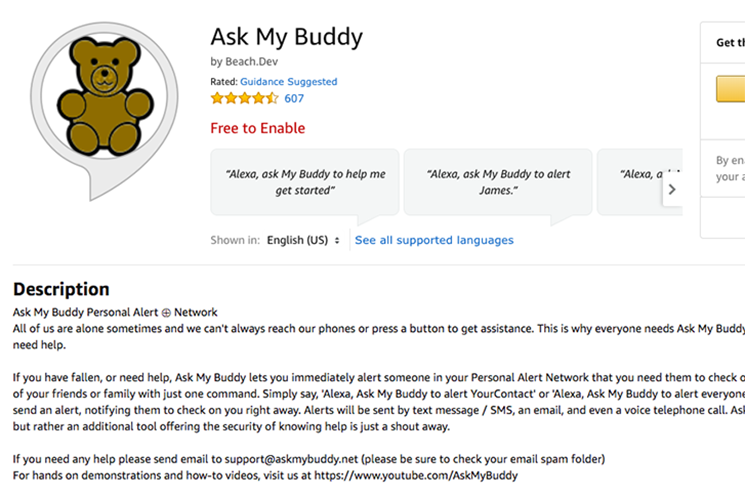
Task: Open the Guidance Suggested rating link
Action: (288, 82)
